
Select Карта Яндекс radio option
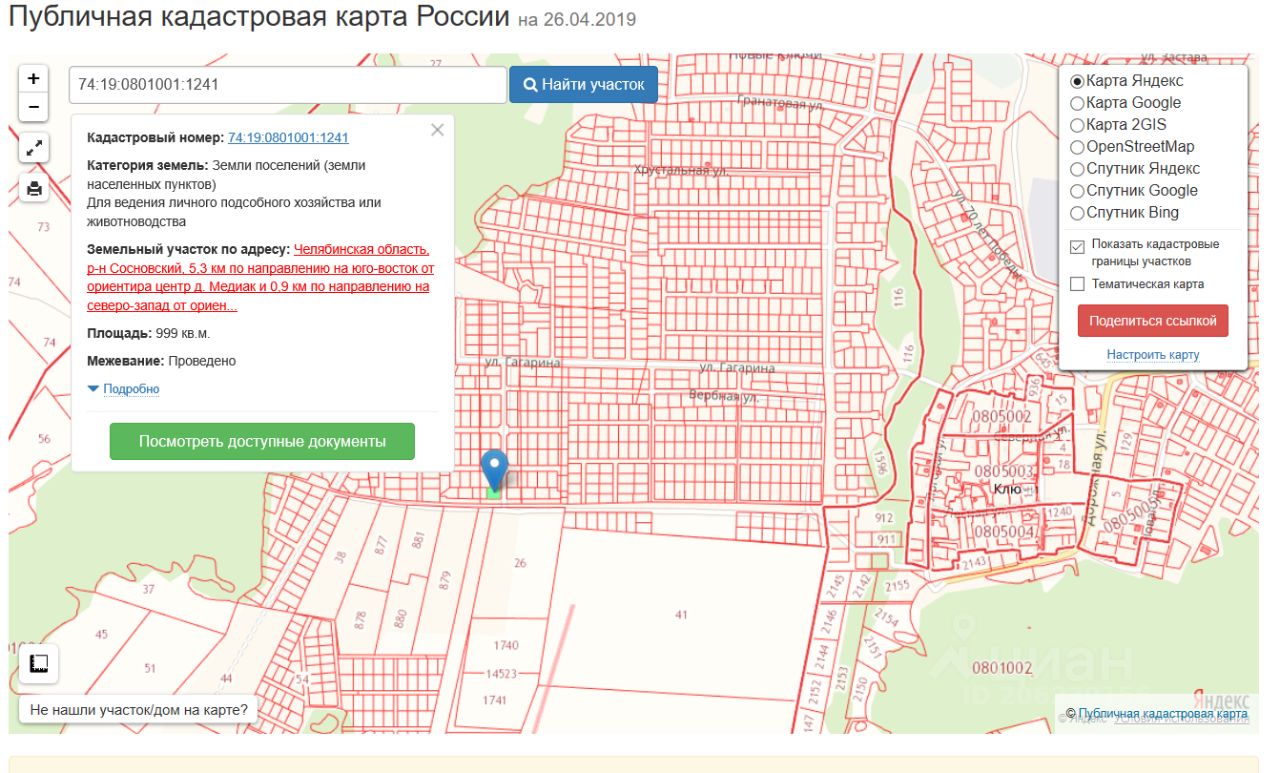point(1077,81)
